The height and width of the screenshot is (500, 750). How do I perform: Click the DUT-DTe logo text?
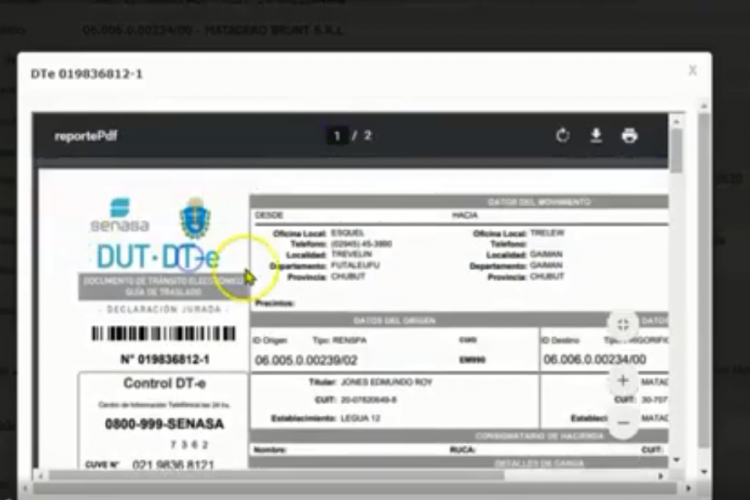[x=158, y=257]
